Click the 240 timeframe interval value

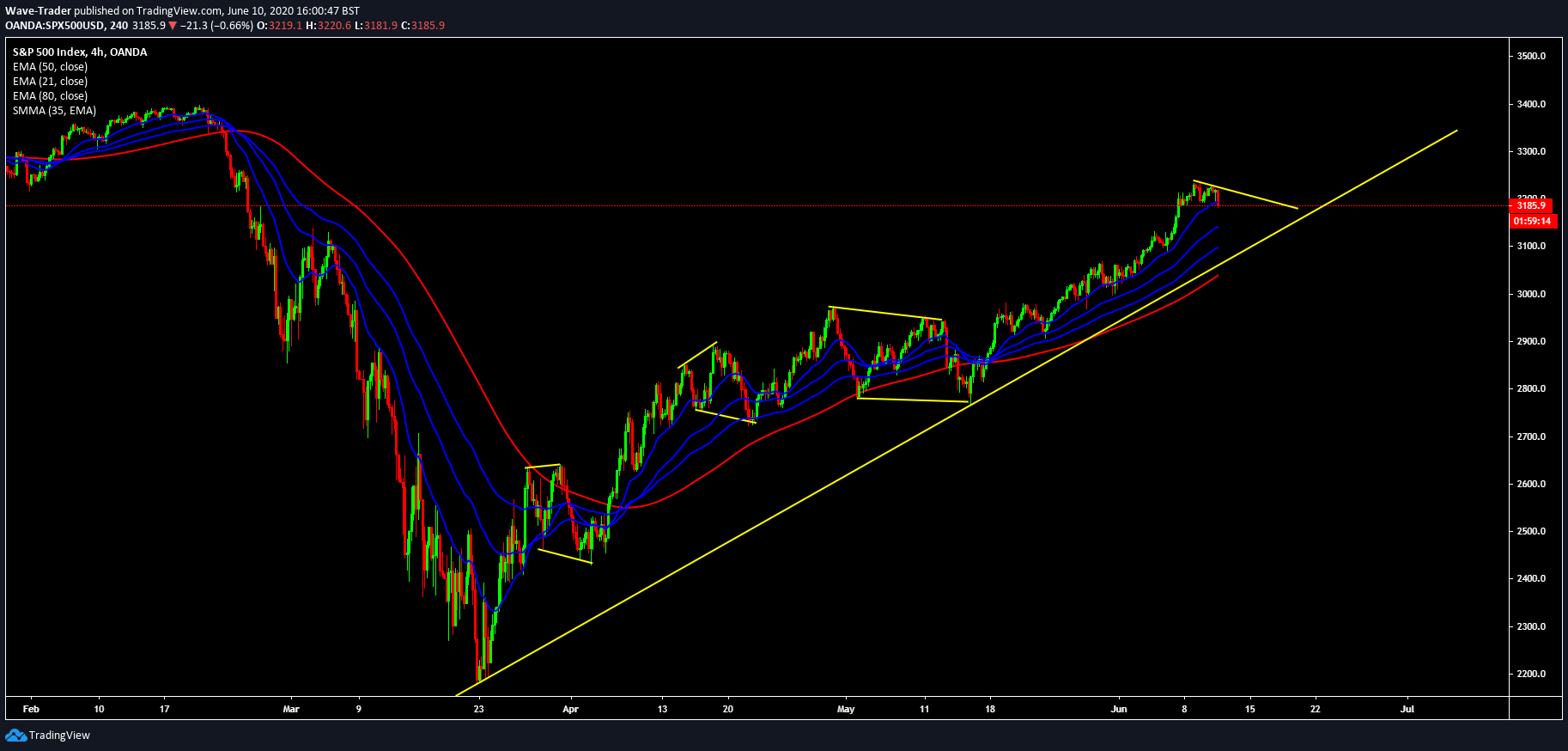coord(119,26)
